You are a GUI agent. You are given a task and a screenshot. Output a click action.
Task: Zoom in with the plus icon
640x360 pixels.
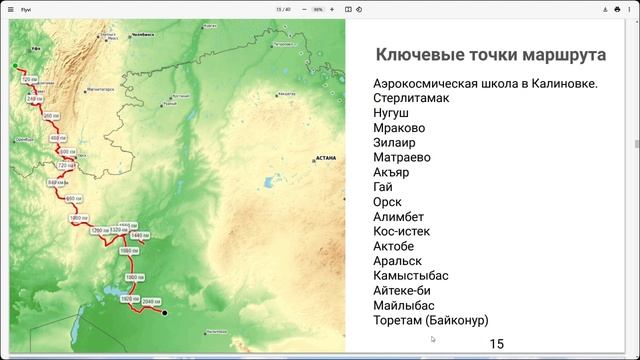(332, 9)
